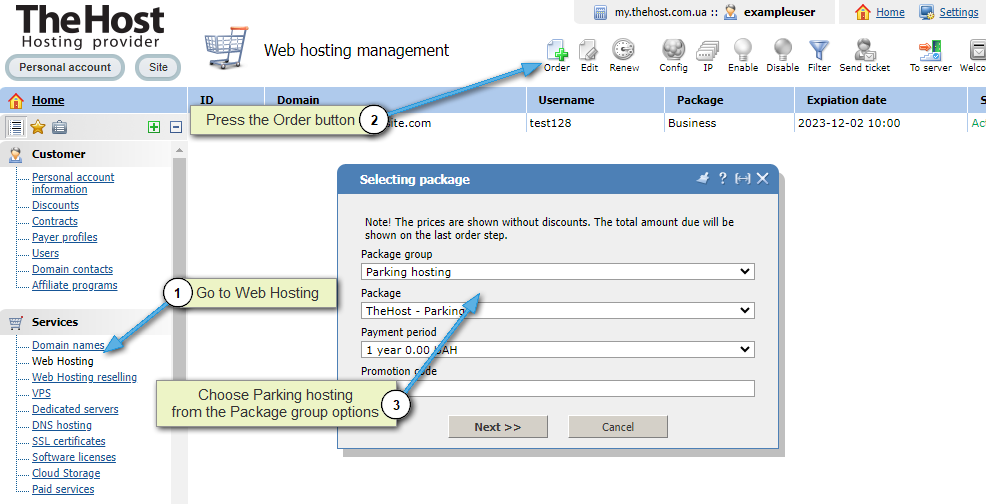This screenshot has height=504, width=986.
Task: Open the Payer profiles link
Action: pyautogui.click(x=65, y=237)
